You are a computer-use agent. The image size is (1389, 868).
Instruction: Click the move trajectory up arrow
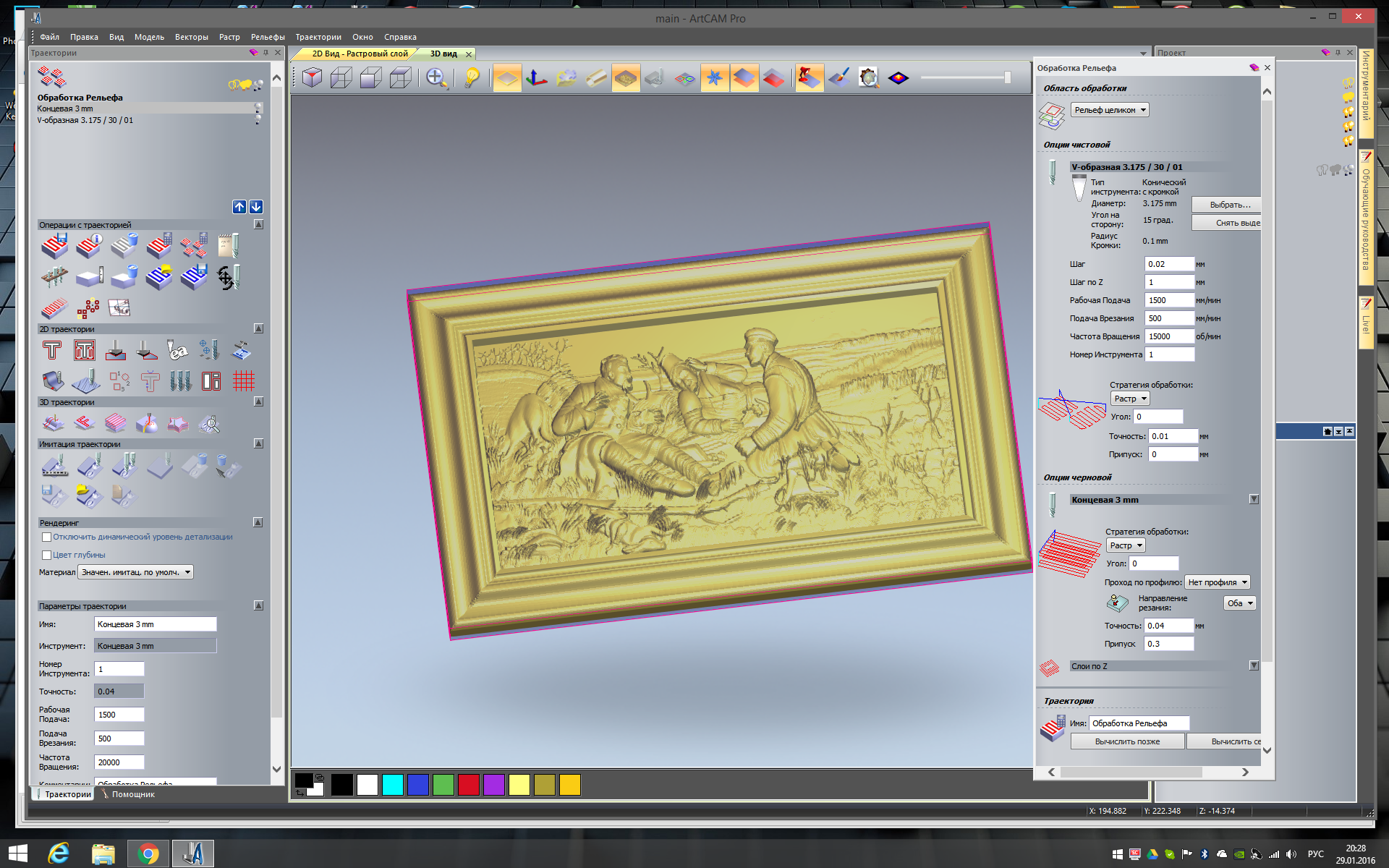pyautogui.click(x=239, y=207)
